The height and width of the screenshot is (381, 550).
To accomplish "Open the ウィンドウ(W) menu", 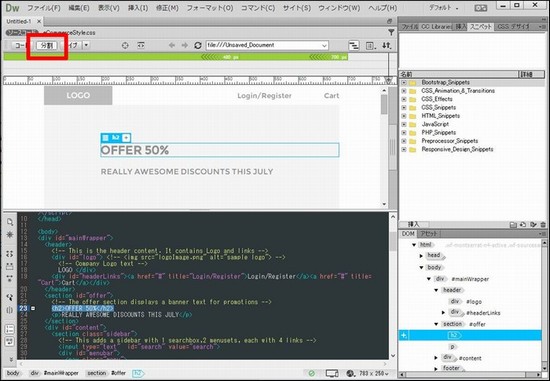I will pyautogui.click(x=339, y=8).
